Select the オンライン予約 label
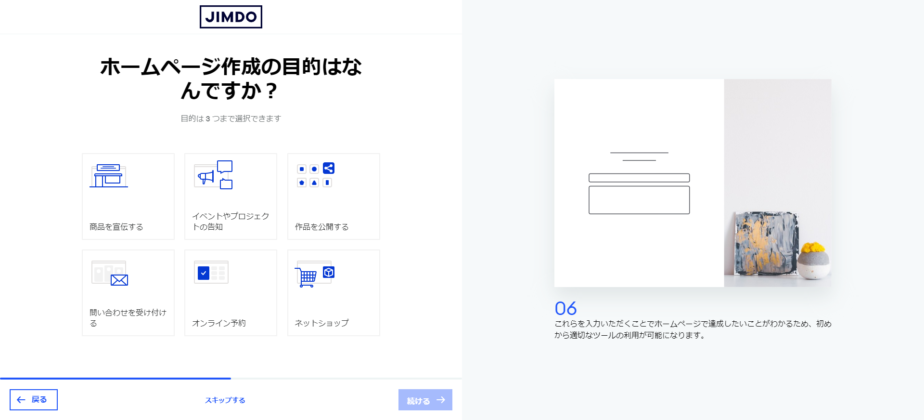The image size is (924, 420). pos(219,323)
